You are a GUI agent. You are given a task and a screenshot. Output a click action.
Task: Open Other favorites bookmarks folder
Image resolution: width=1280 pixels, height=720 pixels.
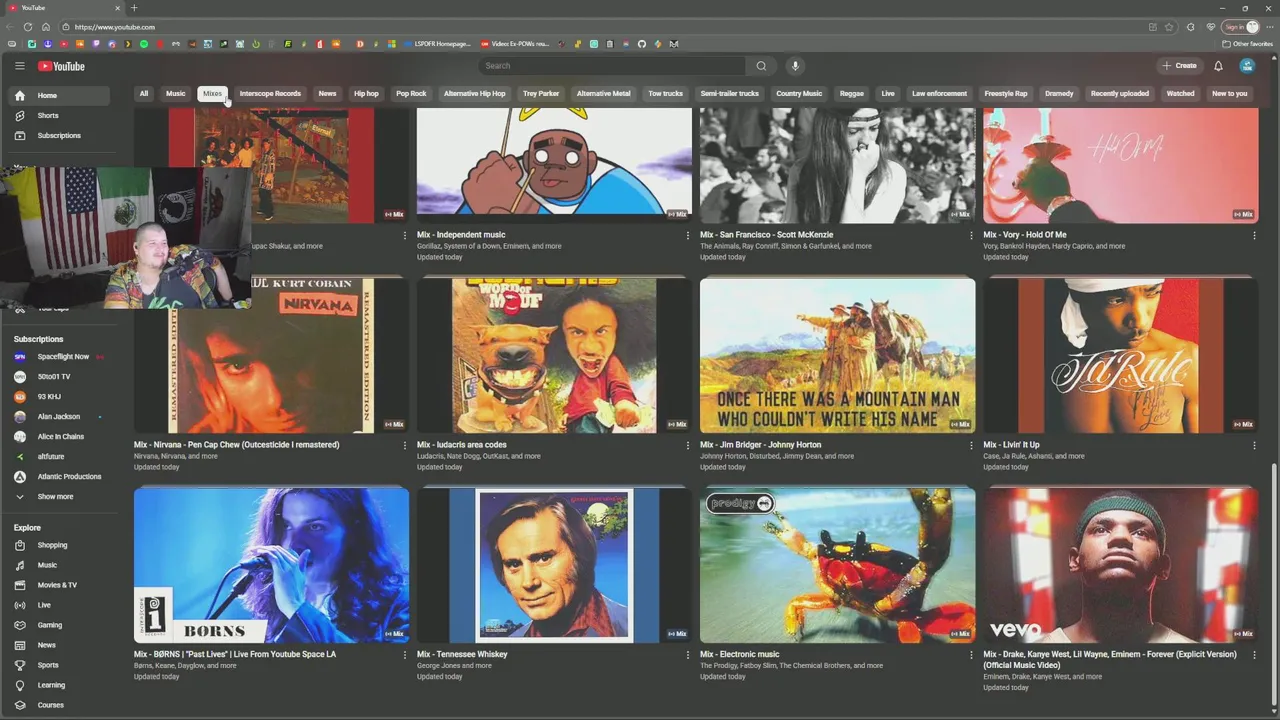[x=1248, y=44]
